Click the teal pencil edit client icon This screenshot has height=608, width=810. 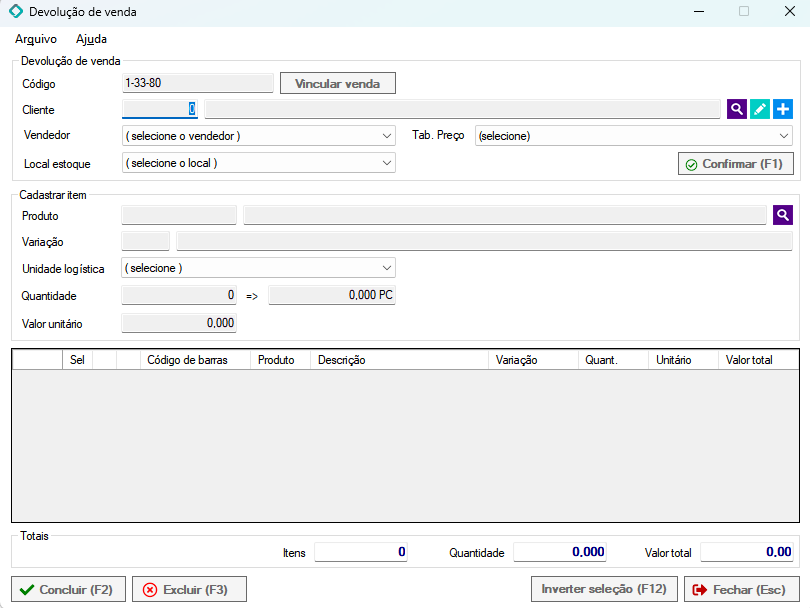pyautogui.click(x=760, y=109)
